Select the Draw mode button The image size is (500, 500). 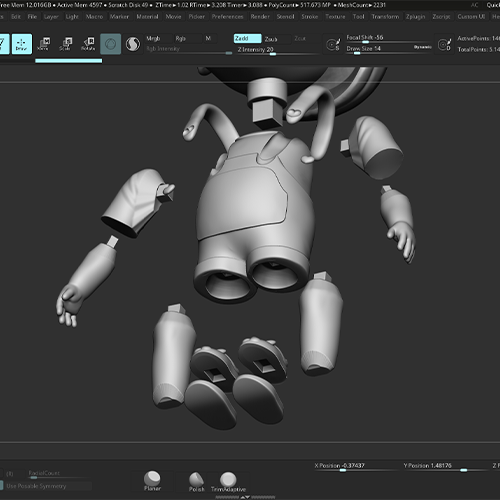pyautogui.click(x=22, y=44)
